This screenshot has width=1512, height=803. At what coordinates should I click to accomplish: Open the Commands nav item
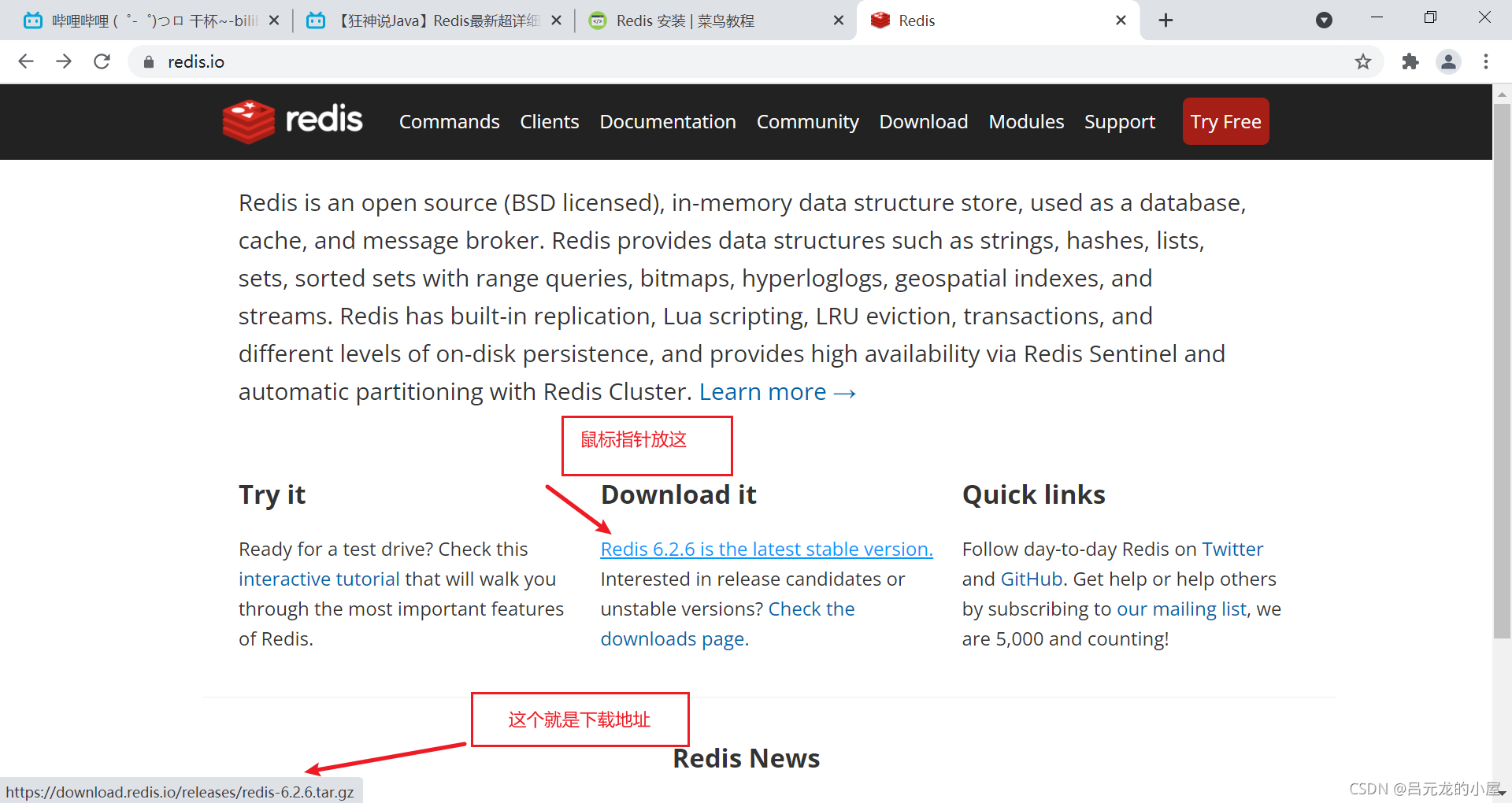[450, 122]
